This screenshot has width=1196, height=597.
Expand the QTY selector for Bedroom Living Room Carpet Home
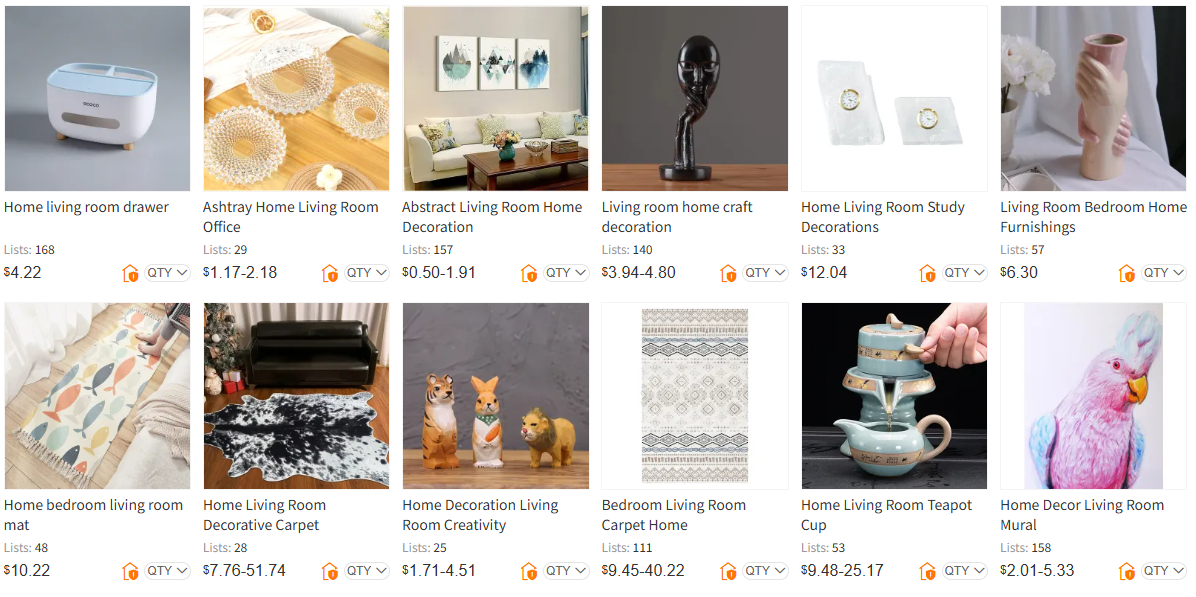(x=765, y=571)
